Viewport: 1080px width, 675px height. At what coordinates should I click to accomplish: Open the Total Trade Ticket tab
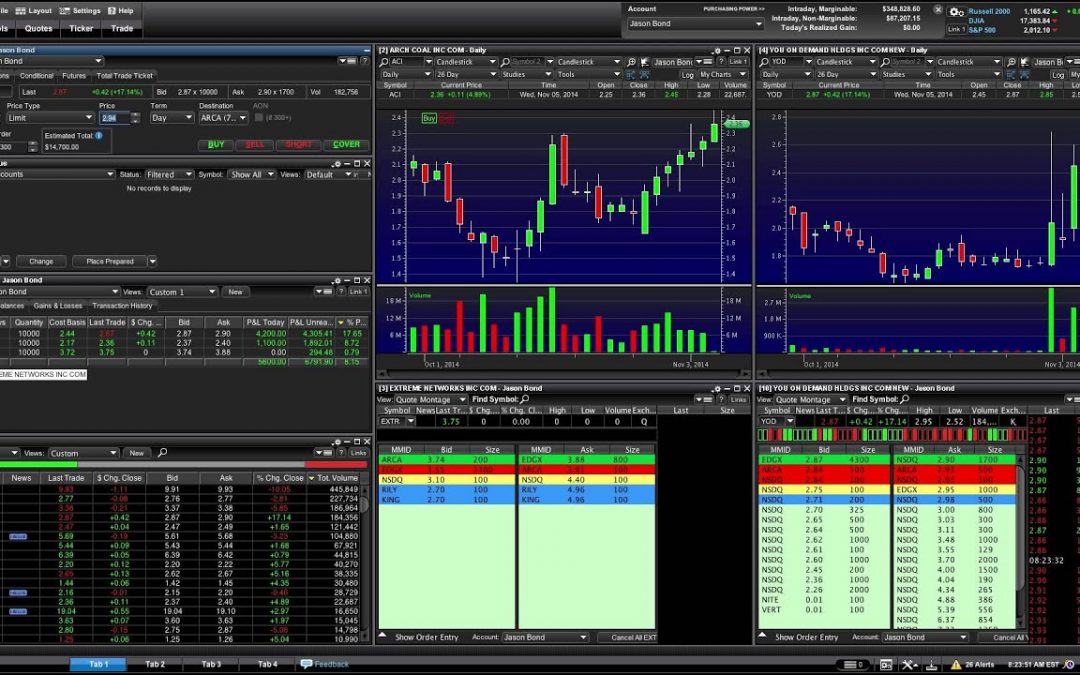coord(125,76)
